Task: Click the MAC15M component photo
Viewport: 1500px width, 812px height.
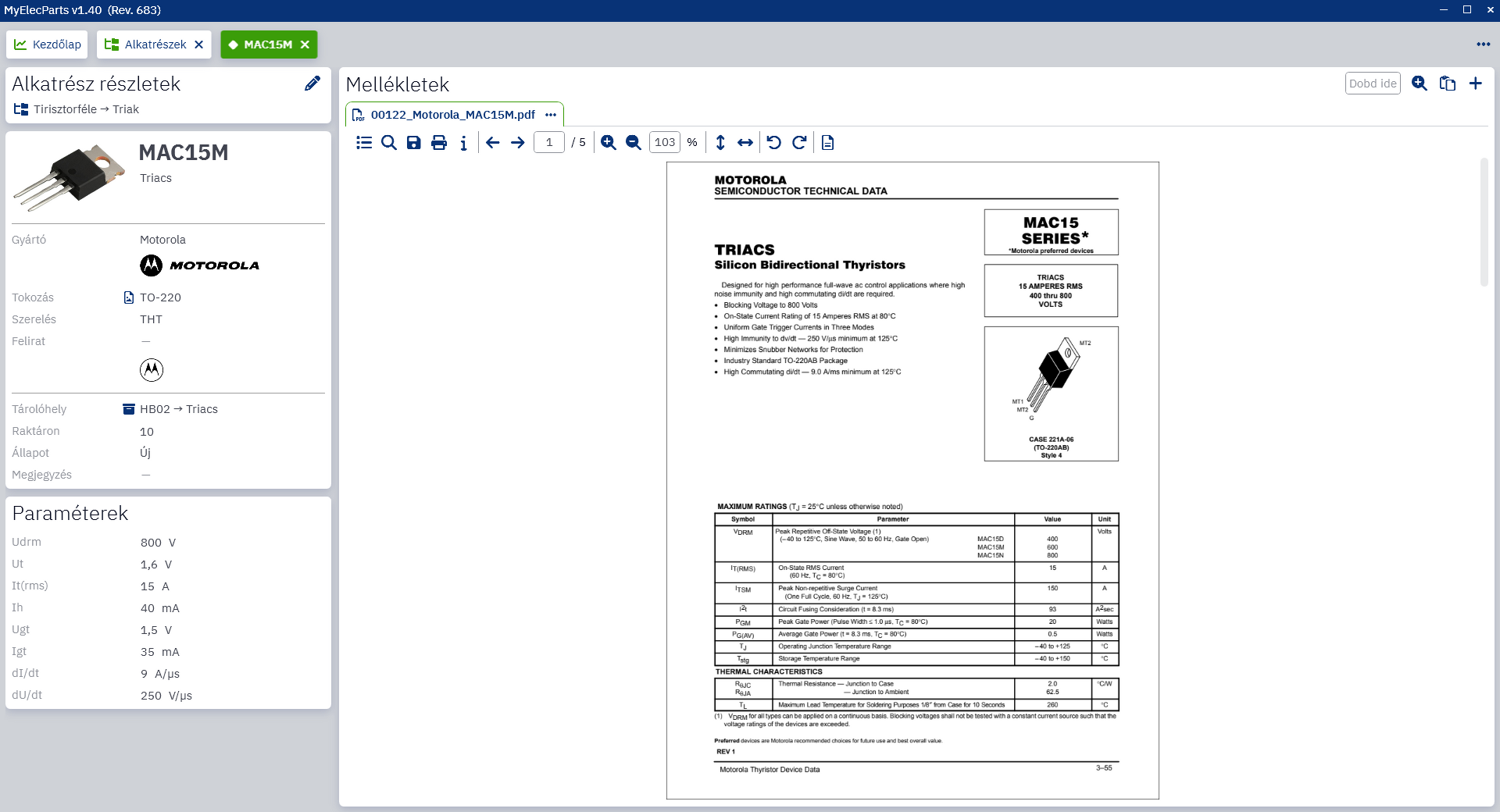Action: click(x=70, y=177)
